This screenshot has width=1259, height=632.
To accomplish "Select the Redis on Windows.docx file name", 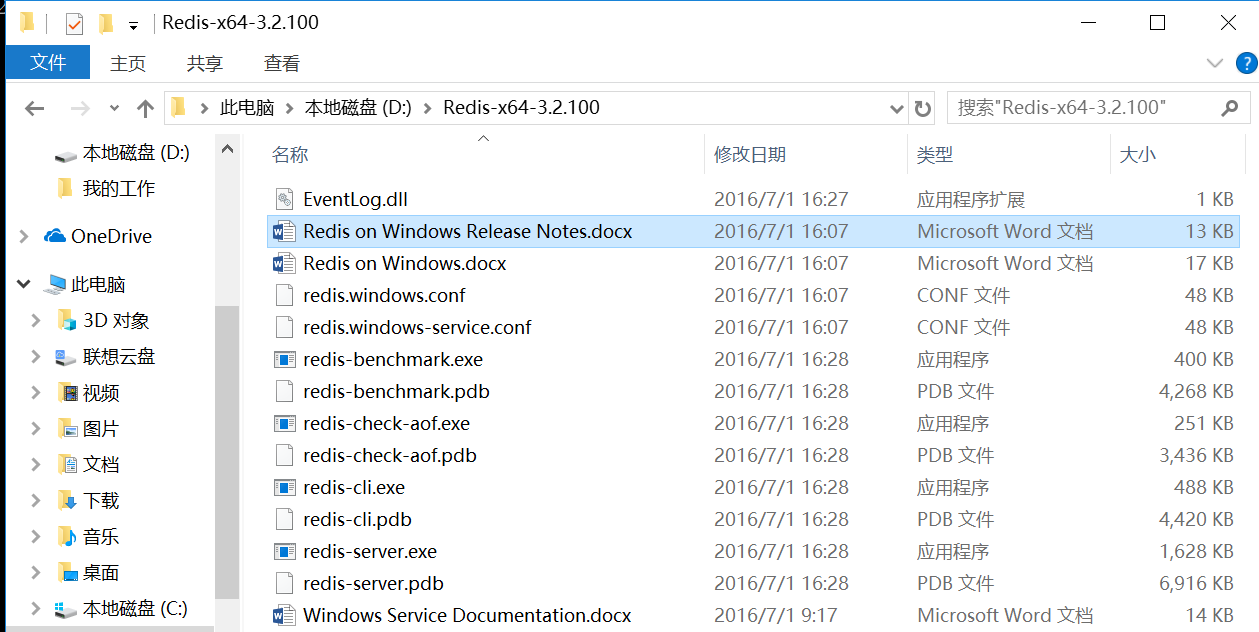I will tap(405, 263).
